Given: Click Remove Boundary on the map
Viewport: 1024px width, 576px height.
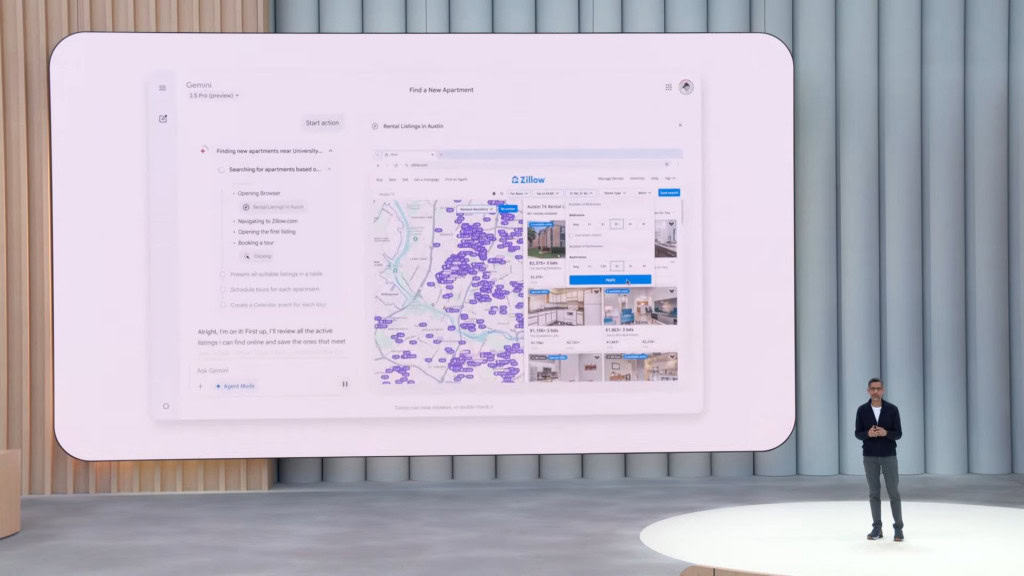Looking at the screenshot, I should [x=476, y=209].
